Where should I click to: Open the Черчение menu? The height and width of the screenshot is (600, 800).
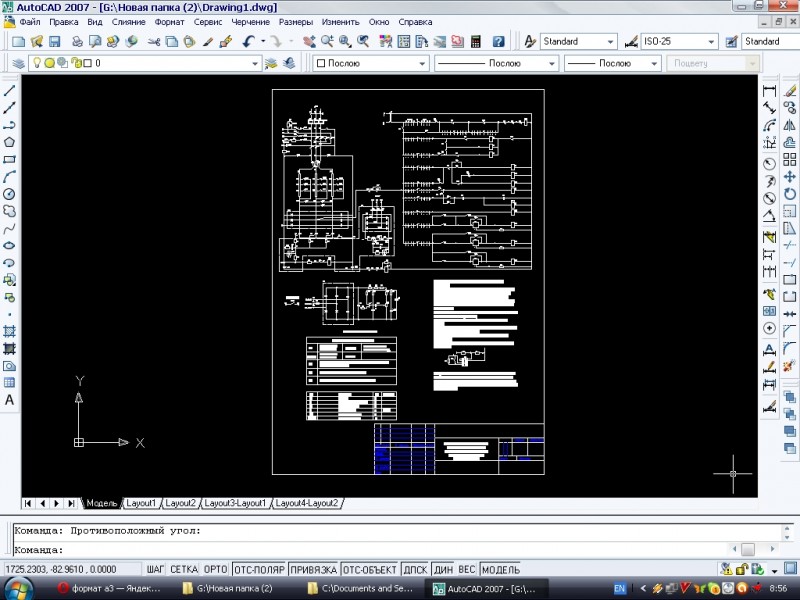coord(251,22)
